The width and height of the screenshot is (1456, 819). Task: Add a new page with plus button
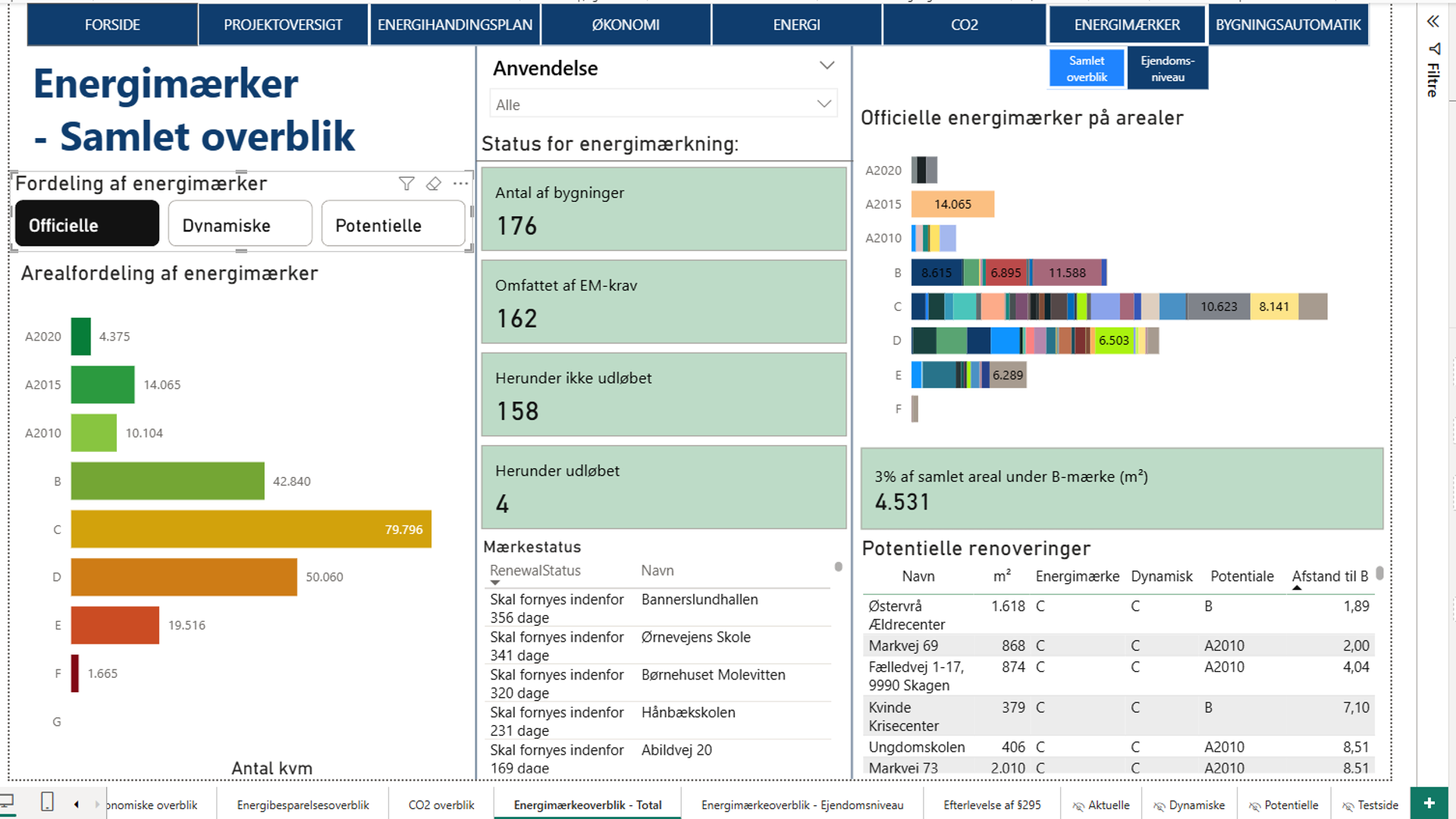(1429, 803)
